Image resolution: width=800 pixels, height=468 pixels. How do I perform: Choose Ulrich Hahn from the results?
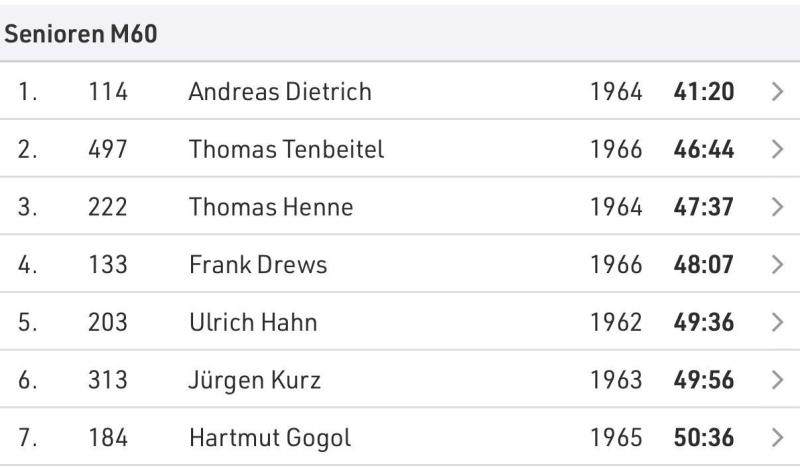[x=253, y=322]
